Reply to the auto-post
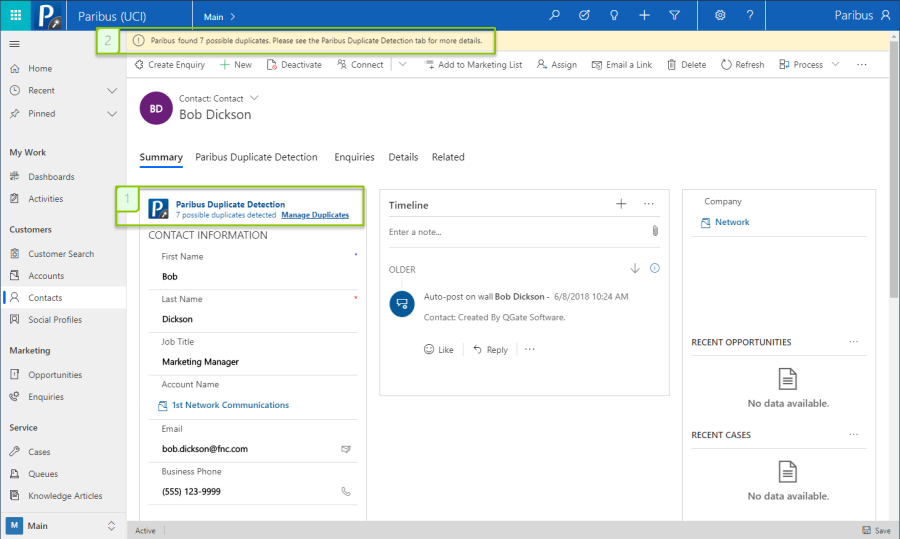The image size is (900, 539). pos(490,350)
